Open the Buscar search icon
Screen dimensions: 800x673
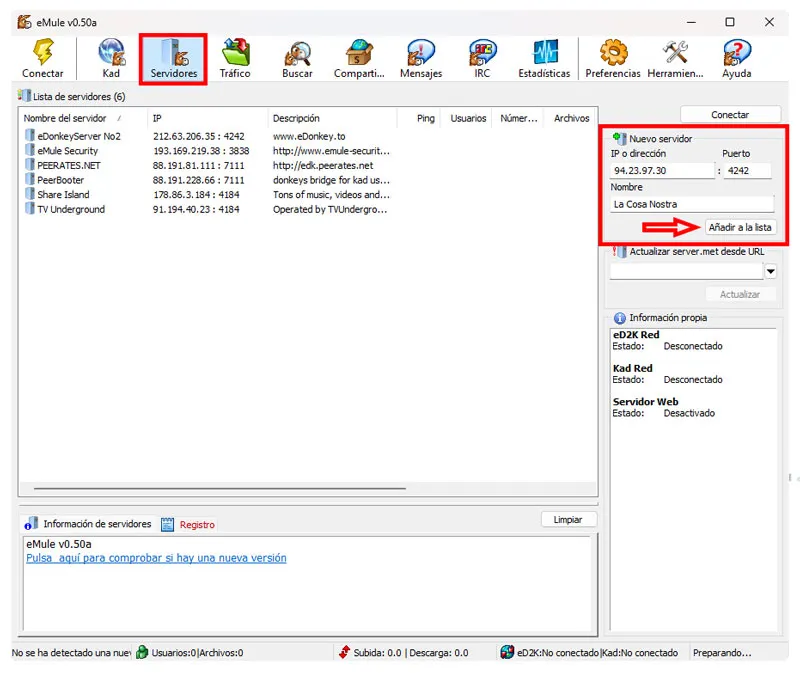pos(296,57)
